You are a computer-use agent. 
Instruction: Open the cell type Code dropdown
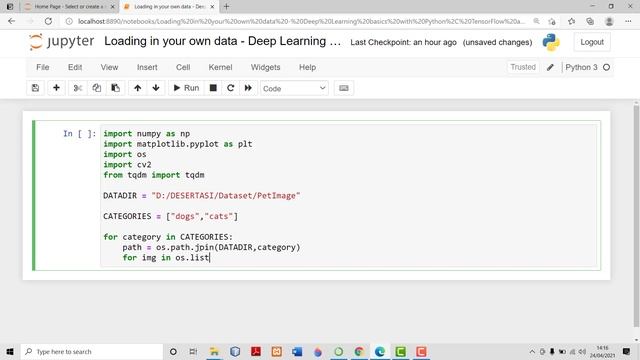click(294, 89)
